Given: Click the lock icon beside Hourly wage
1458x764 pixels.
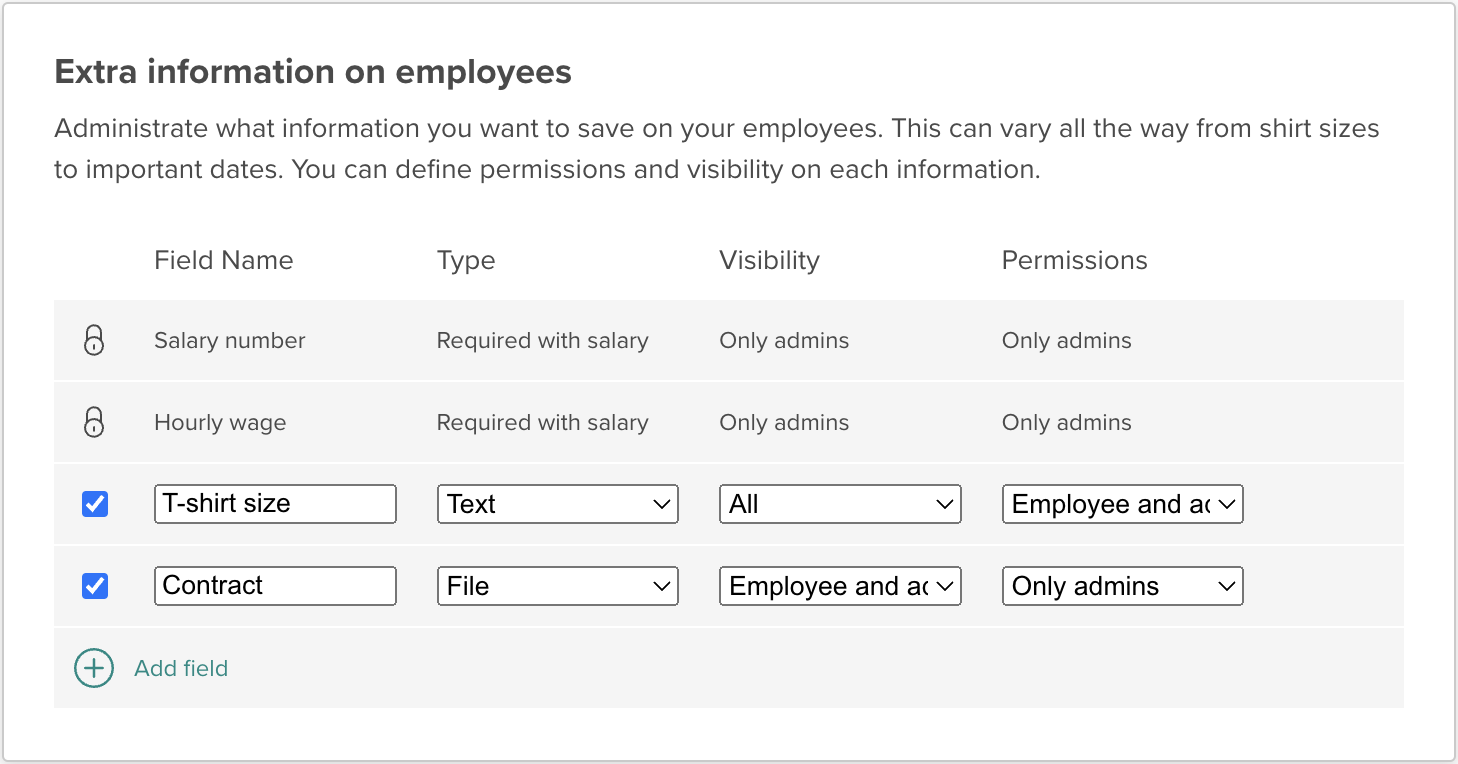Looking at the screenshot, I should click(94, 422).
